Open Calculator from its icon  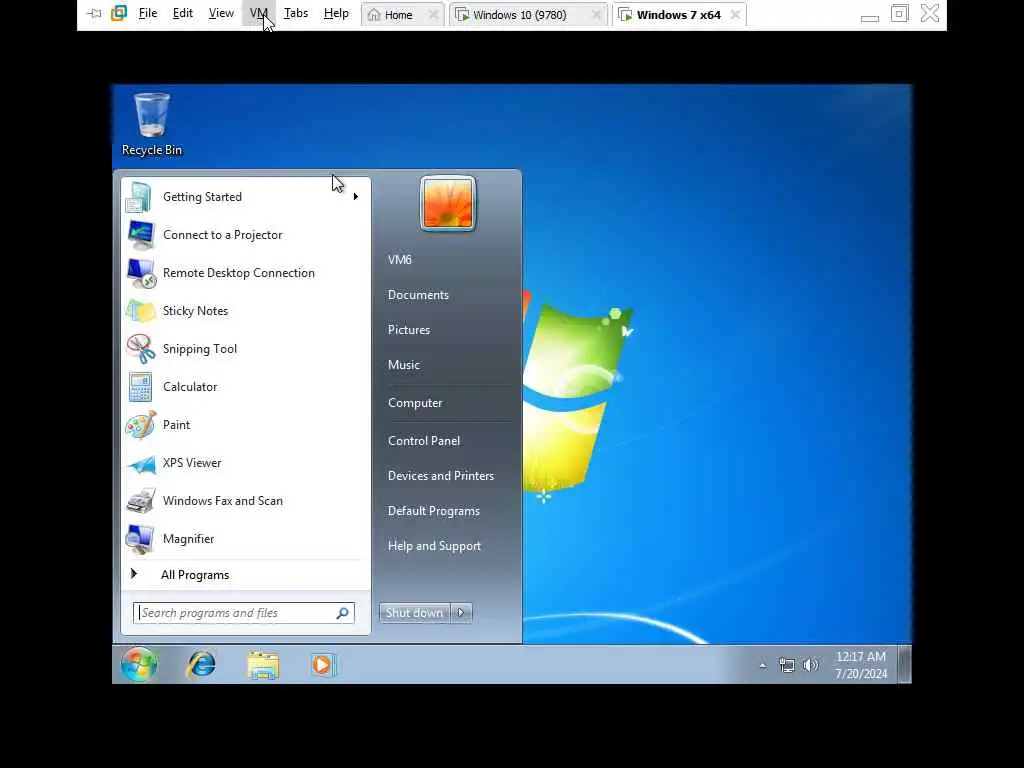(x=140, y=387)
